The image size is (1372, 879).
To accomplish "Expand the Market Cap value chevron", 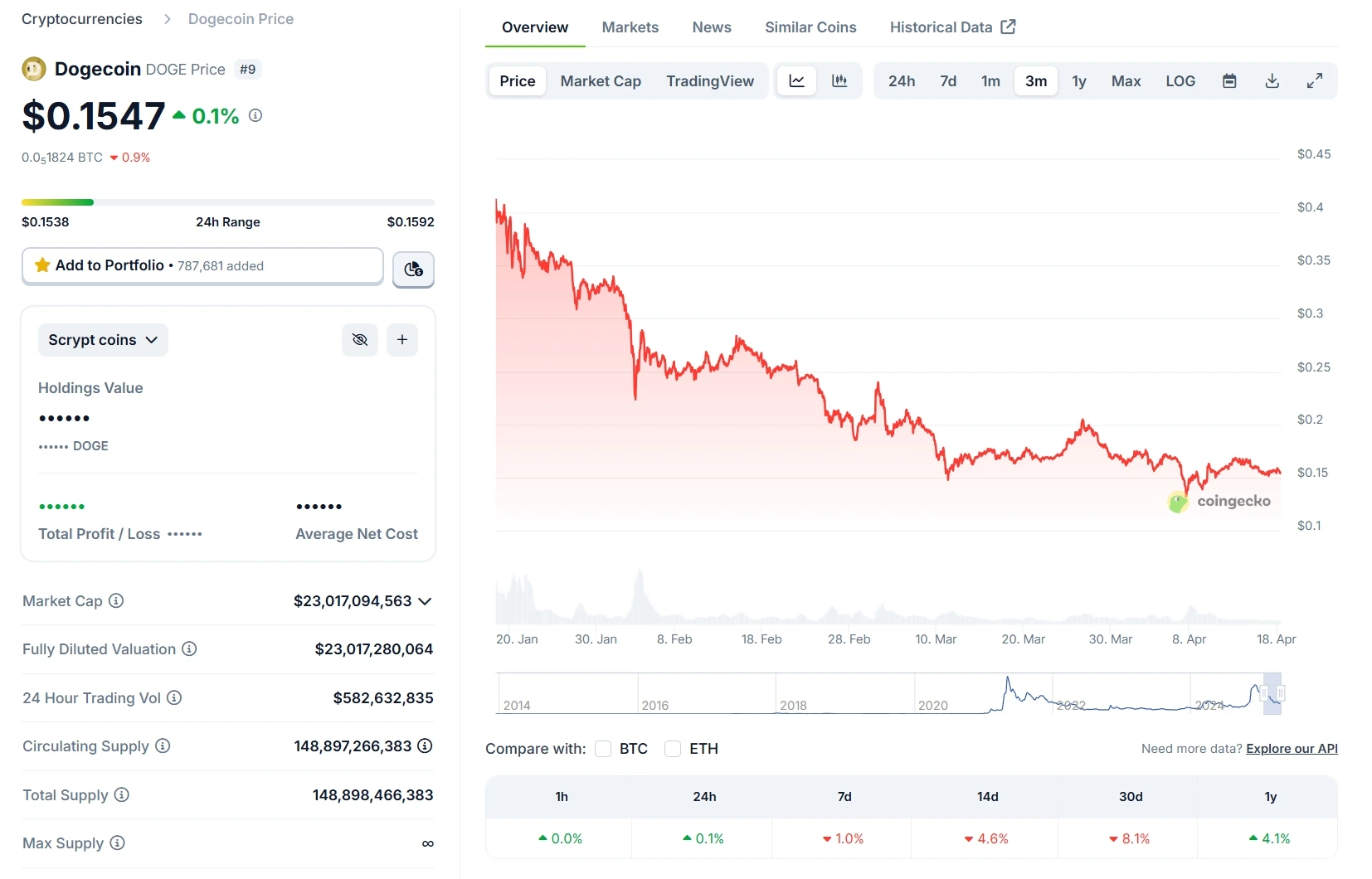I will (x=426, y=601).
